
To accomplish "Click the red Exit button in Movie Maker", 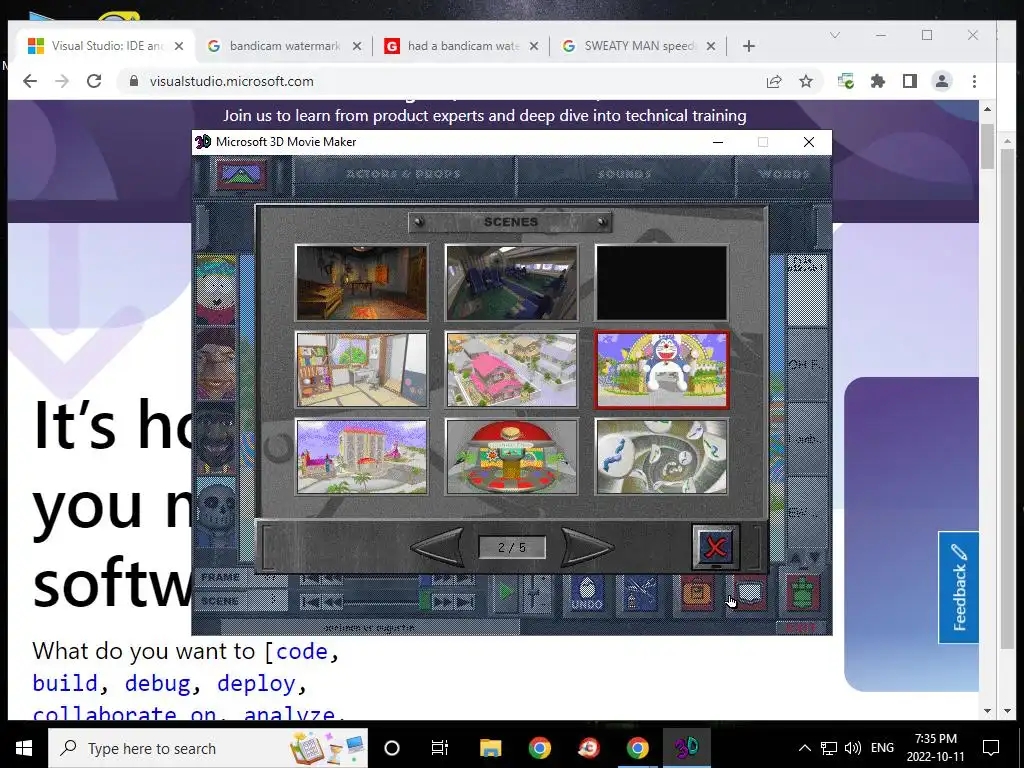I will click(x=802, y=628).
